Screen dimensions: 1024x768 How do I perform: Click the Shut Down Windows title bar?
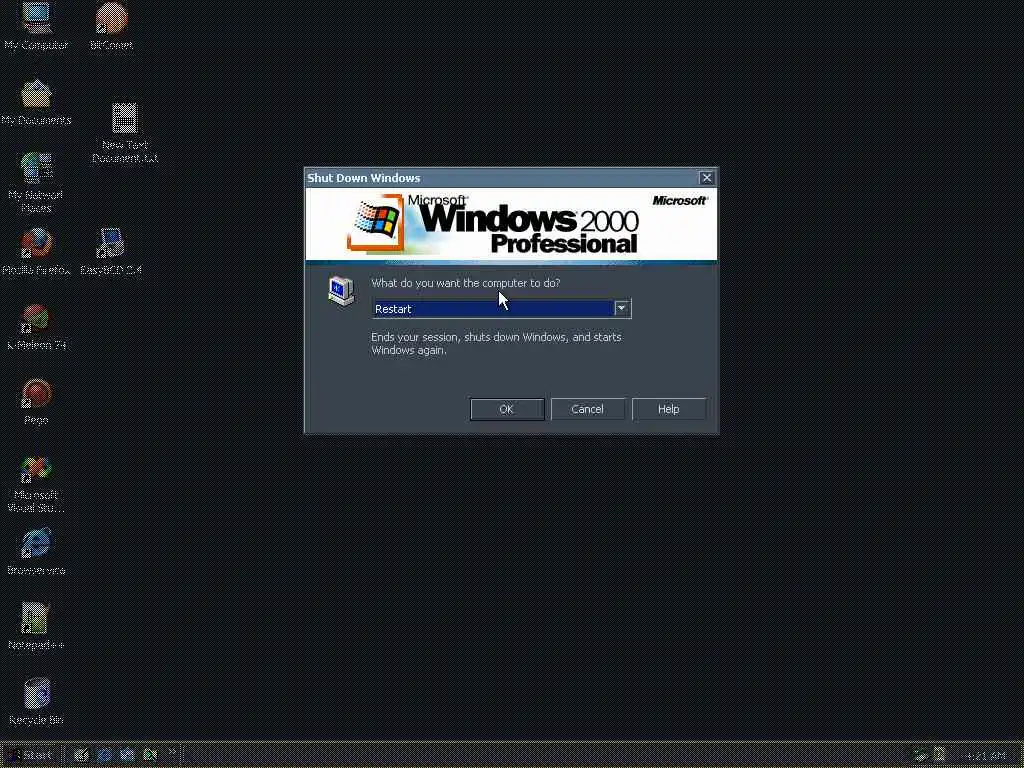(x=502, y=178)
